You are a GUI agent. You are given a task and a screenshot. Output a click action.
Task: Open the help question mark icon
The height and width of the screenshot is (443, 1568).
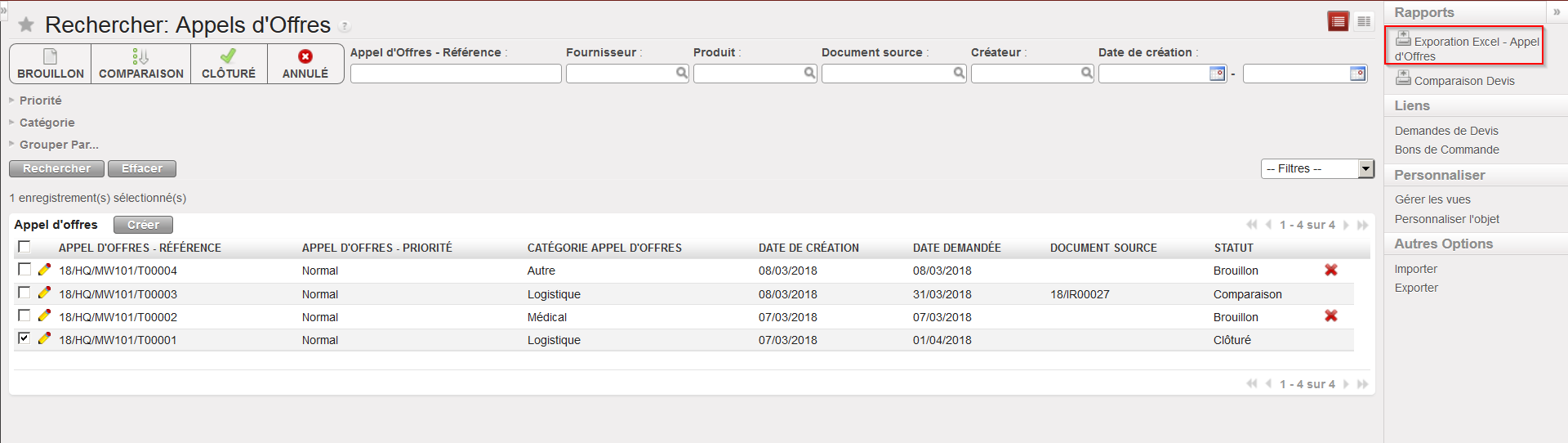click(345, 26)
